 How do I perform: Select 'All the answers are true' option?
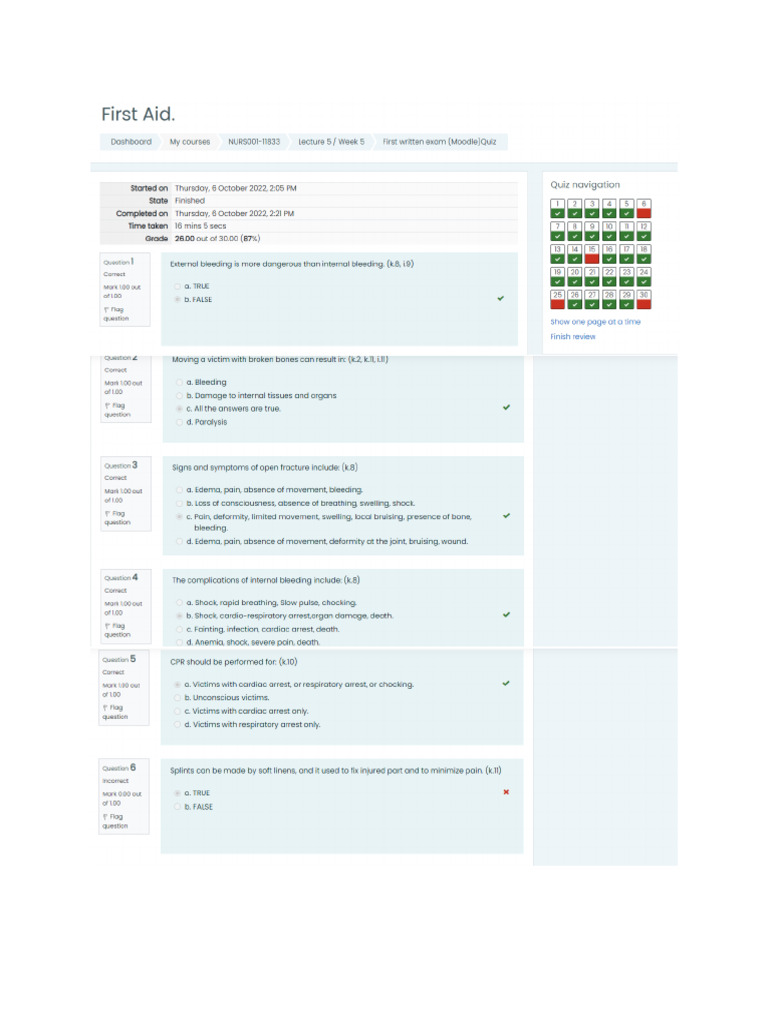180,409
